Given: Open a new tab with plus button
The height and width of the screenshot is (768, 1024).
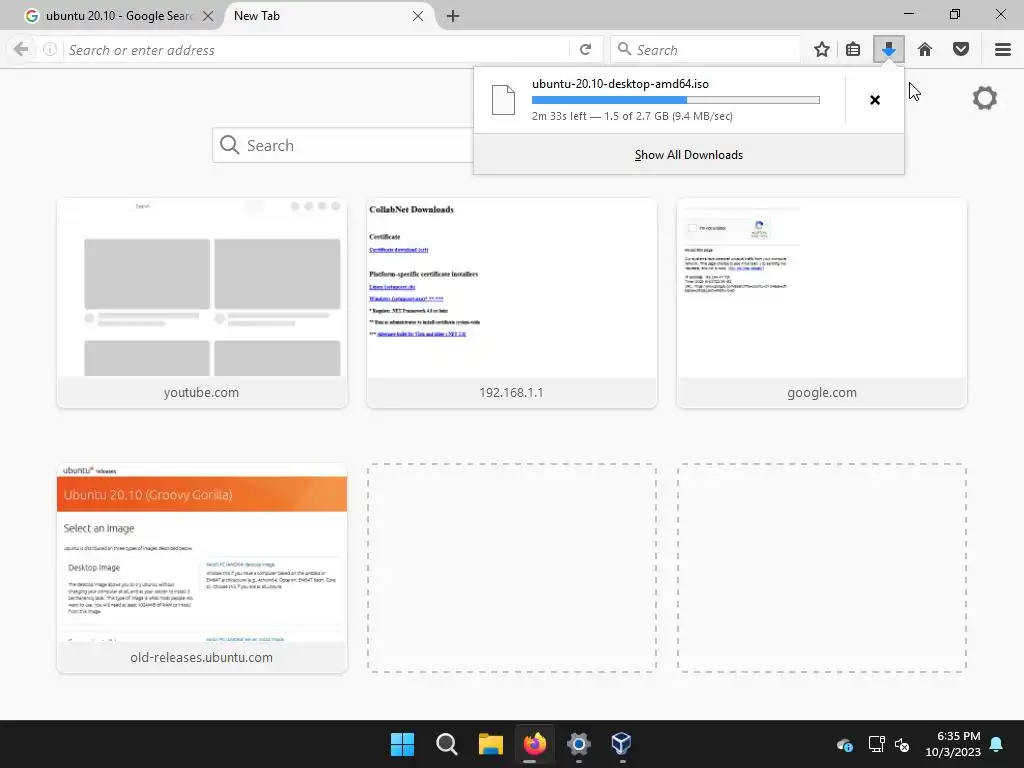Looking at the screenshot, I should 453,16.
